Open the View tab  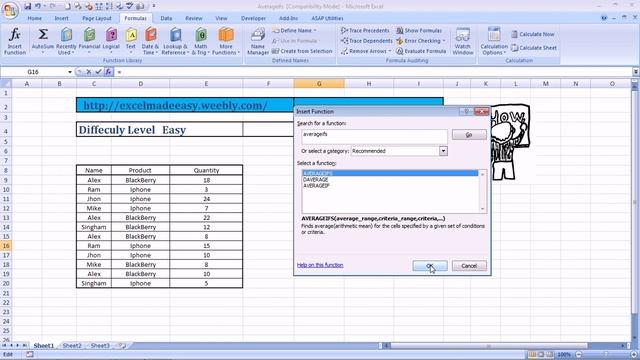click(x=221, y=18)
